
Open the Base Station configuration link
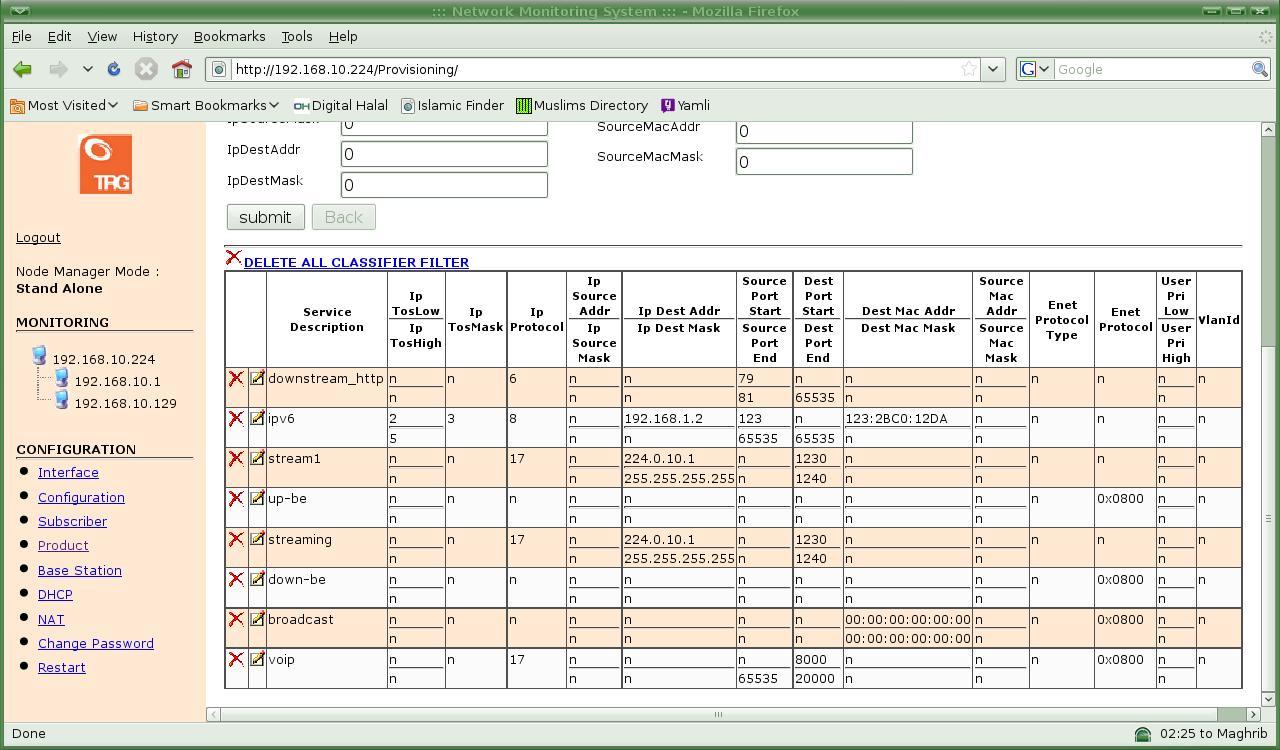click(80, 570)
